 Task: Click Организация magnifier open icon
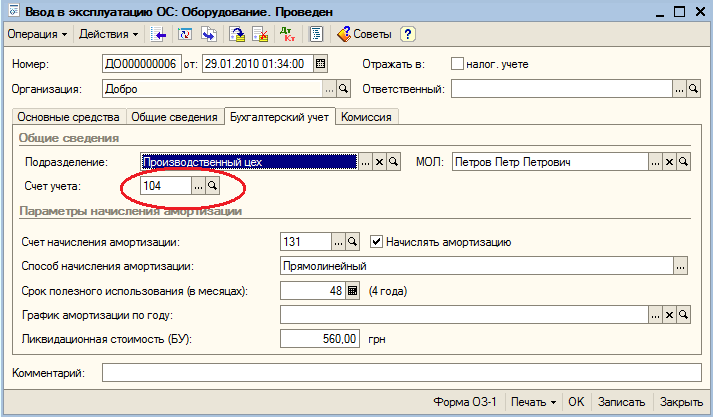[343, 89]
